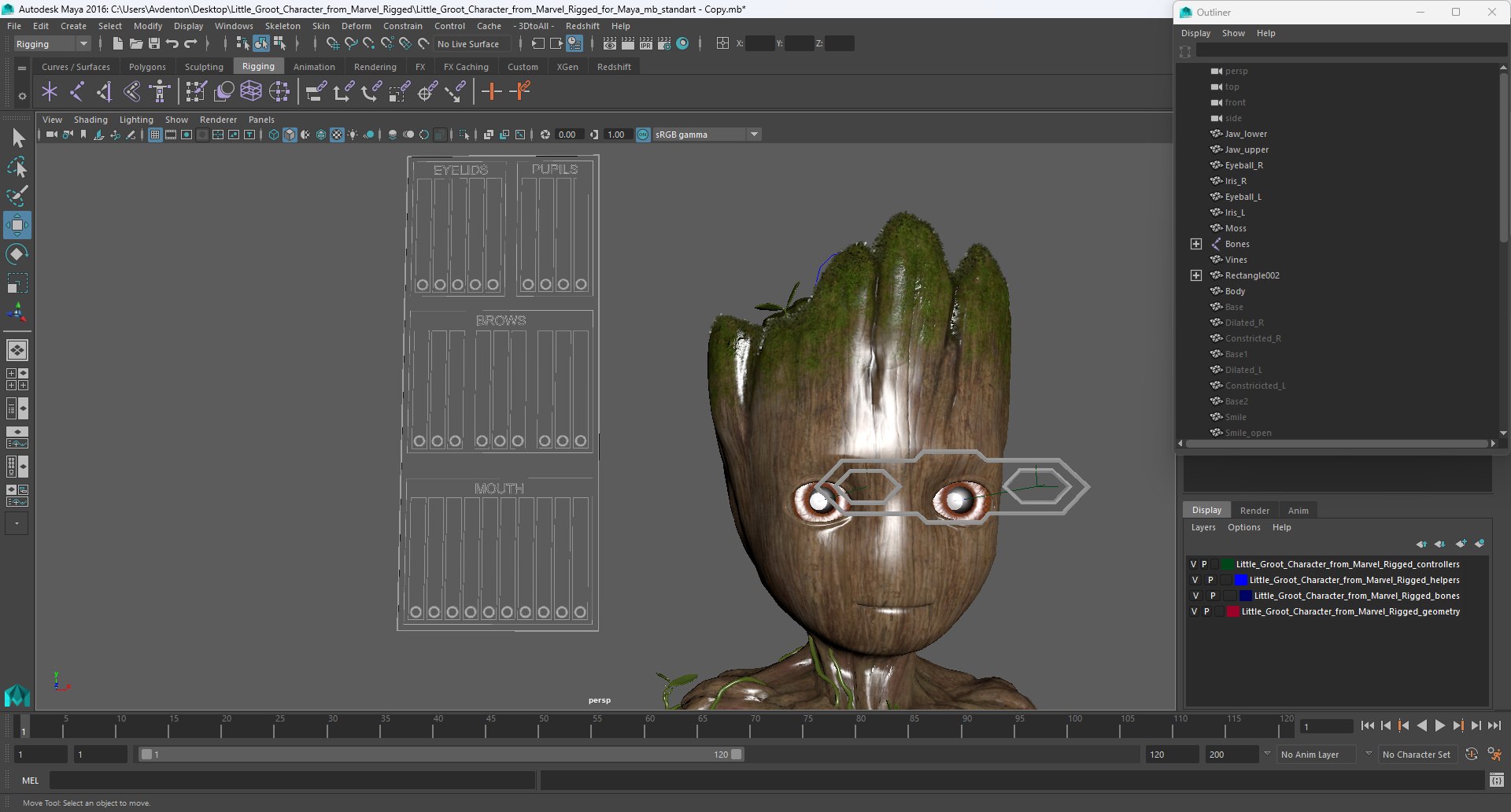
Task: Open the Render Settings icon
Action: [x=664, y=44]
